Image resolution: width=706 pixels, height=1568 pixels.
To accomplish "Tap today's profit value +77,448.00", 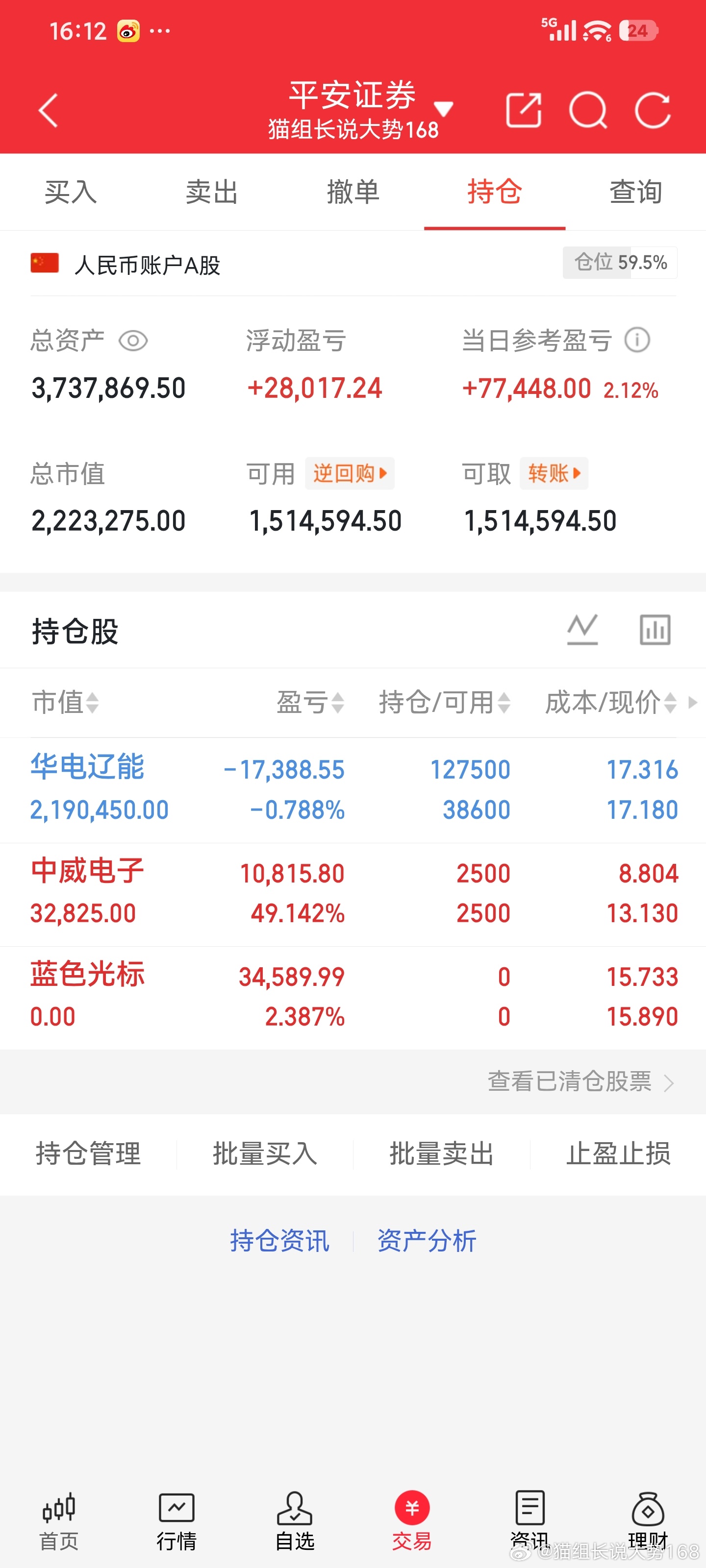I will coord(527,389).
